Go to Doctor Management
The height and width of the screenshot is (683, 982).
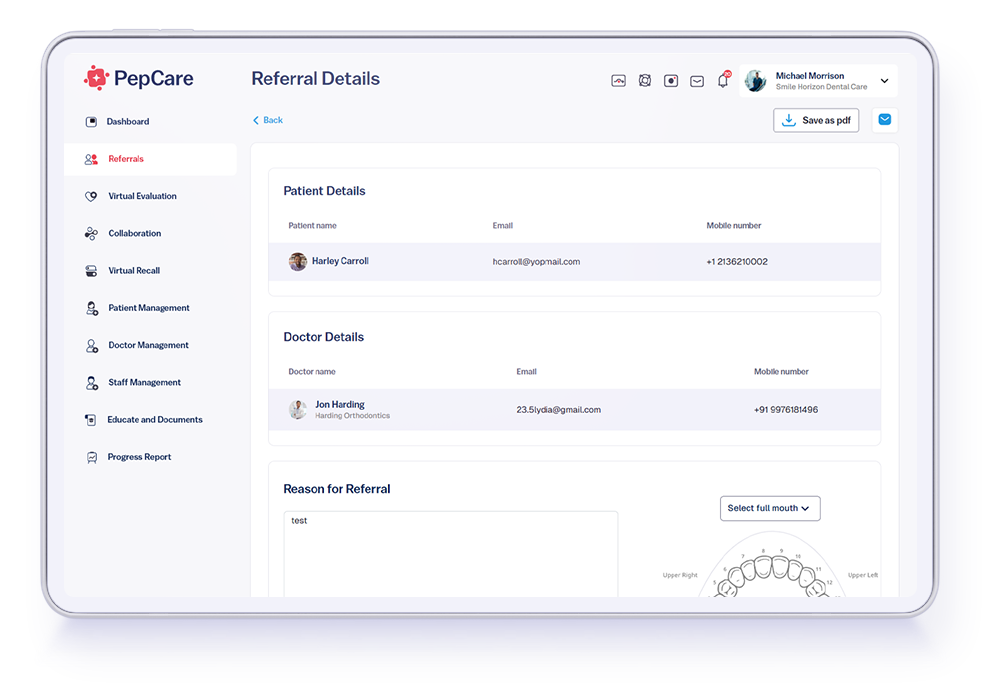pos(148,345)
